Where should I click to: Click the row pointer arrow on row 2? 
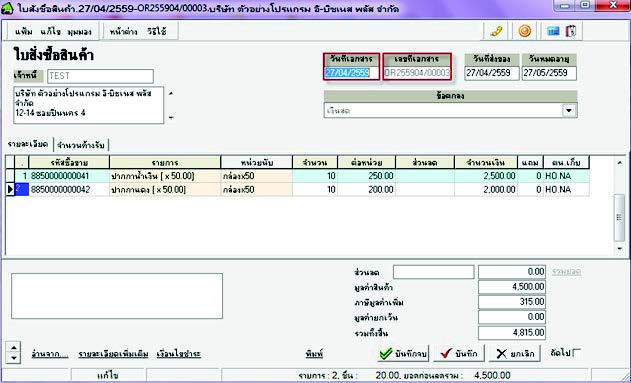coord(10,189)
